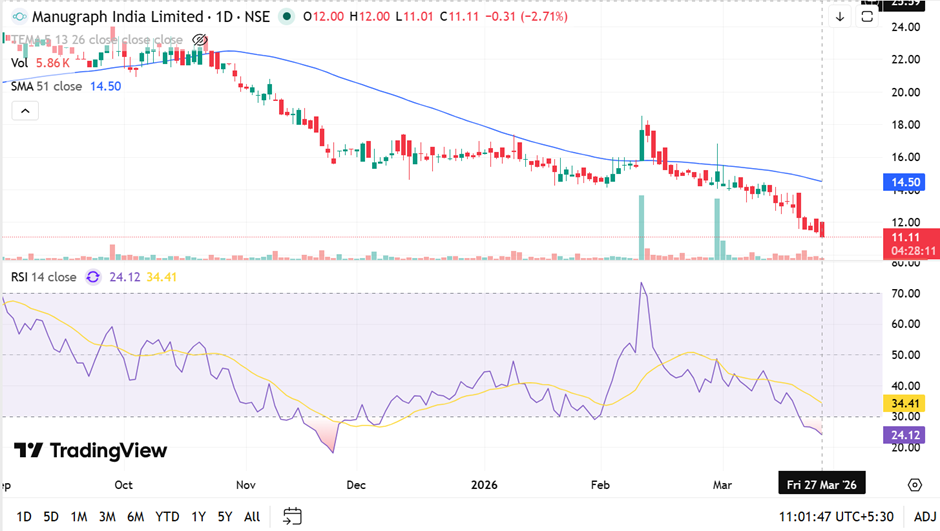Screen dimensions: 940x531
Task: Switch to the YTD range
Action: 167,516
